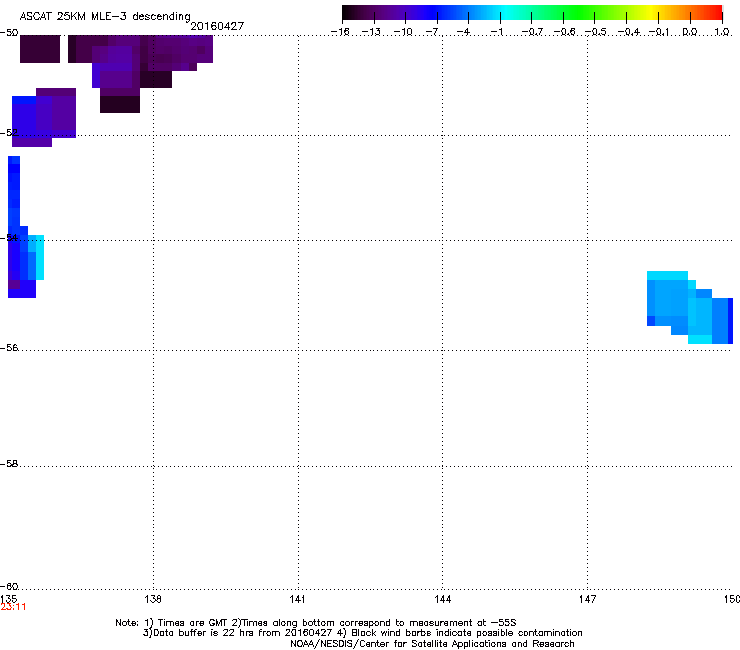This screenshot has height=650, width=740.
Task: Click longitude label 135
Action: (x=9, y=599)
